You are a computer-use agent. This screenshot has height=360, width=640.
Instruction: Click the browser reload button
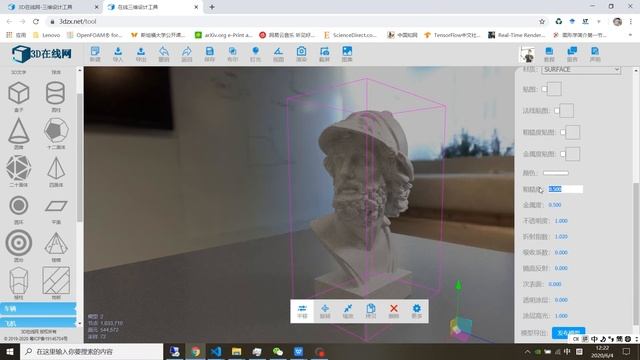36,21
